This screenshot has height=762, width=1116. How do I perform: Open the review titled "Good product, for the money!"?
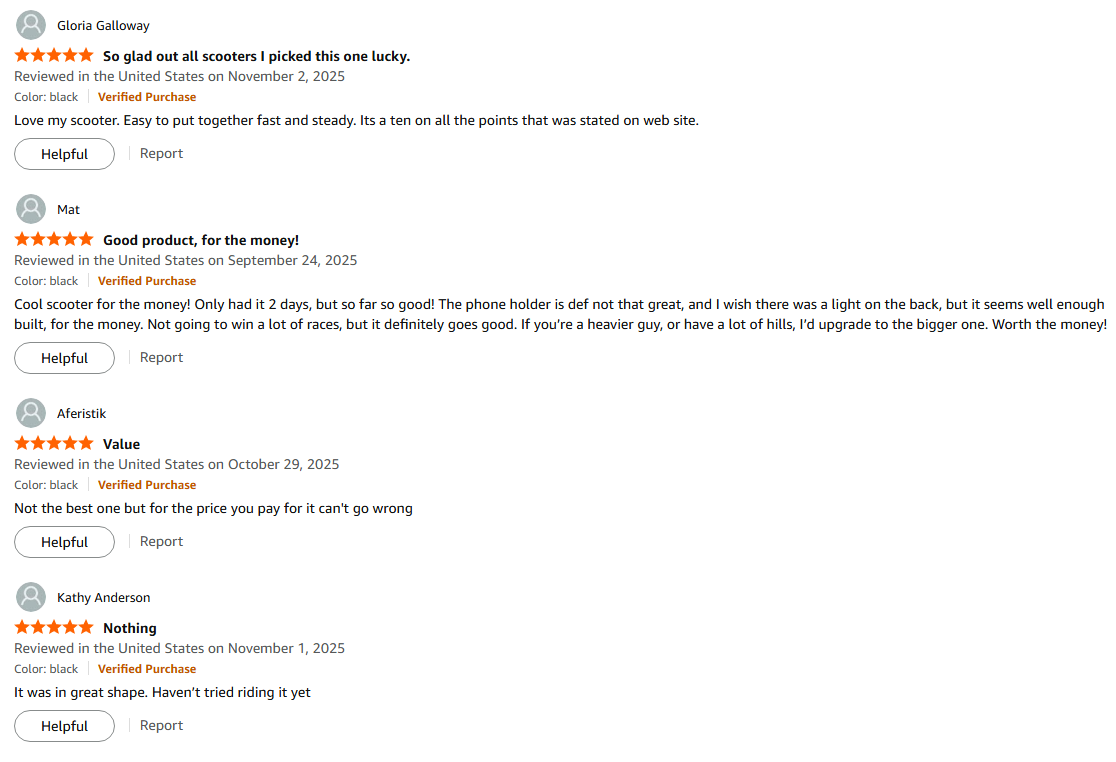pyautogui.click(x=201, y=240)
